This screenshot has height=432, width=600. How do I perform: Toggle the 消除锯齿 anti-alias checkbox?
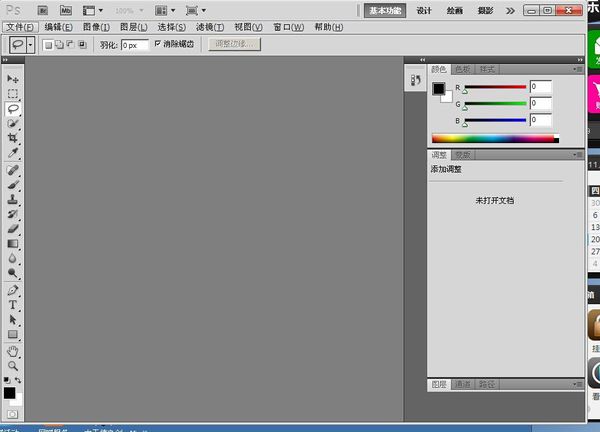[x=157, y=45]
